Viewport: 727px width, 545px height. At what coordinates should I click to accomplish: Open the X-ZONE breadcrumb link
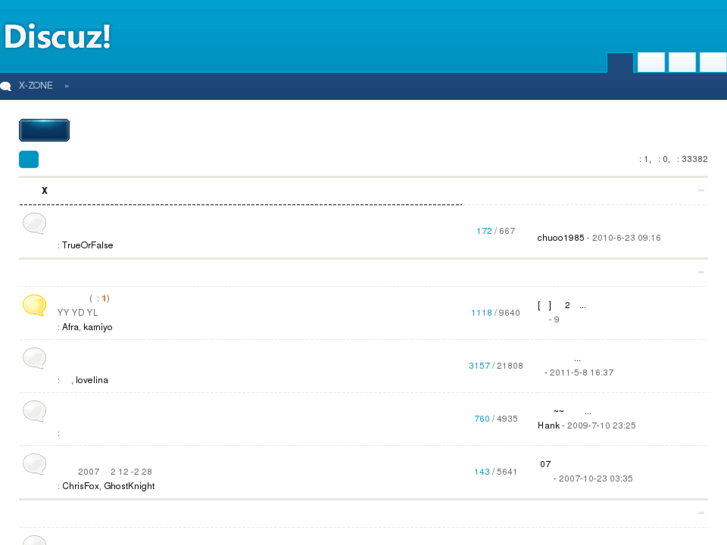(x=36, y=86)
